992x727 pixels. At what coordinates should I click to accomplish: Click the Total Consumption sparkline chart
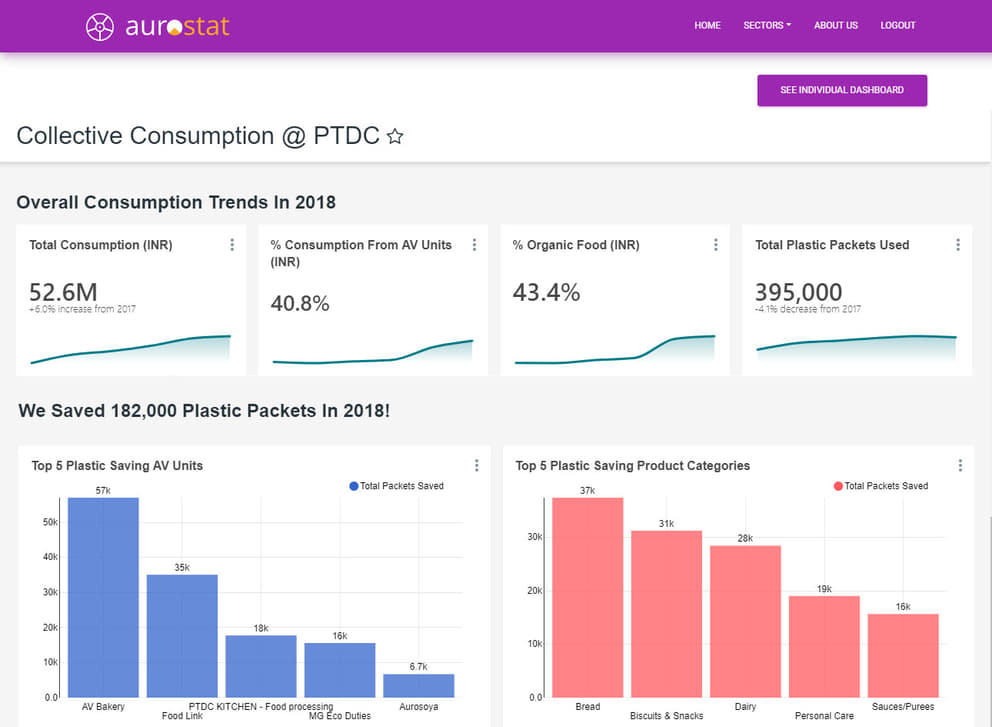[x=130, y=350]
